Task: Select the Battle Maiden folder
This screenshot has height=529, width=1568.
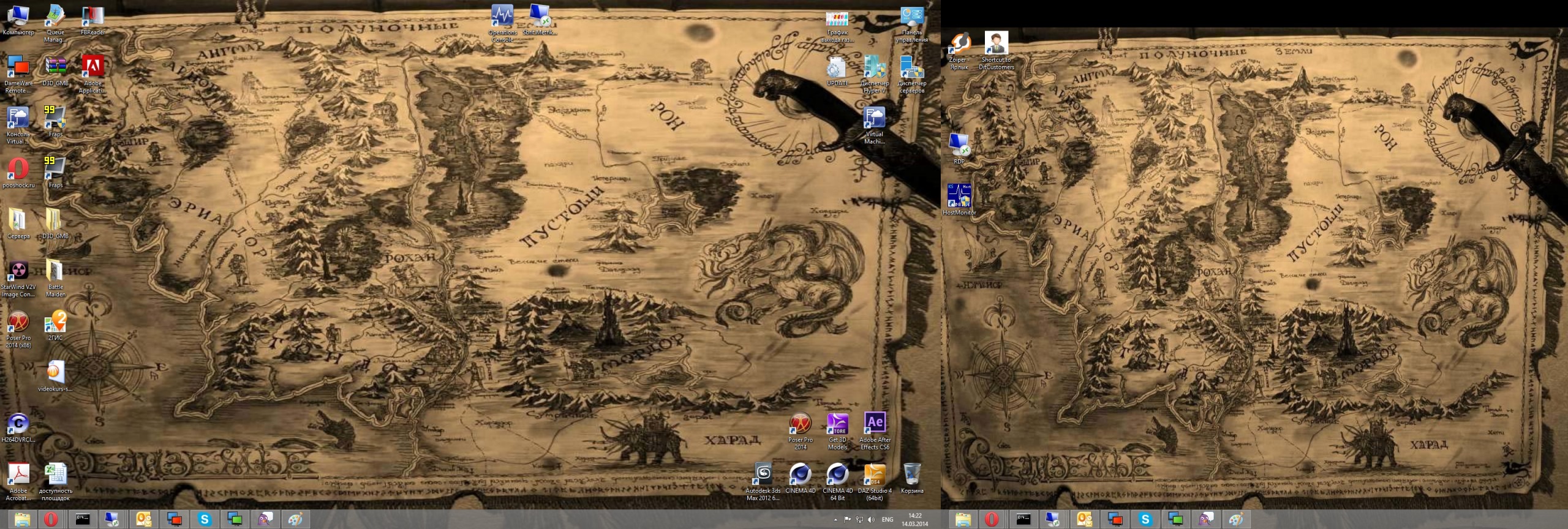Action: coord(55,278)
